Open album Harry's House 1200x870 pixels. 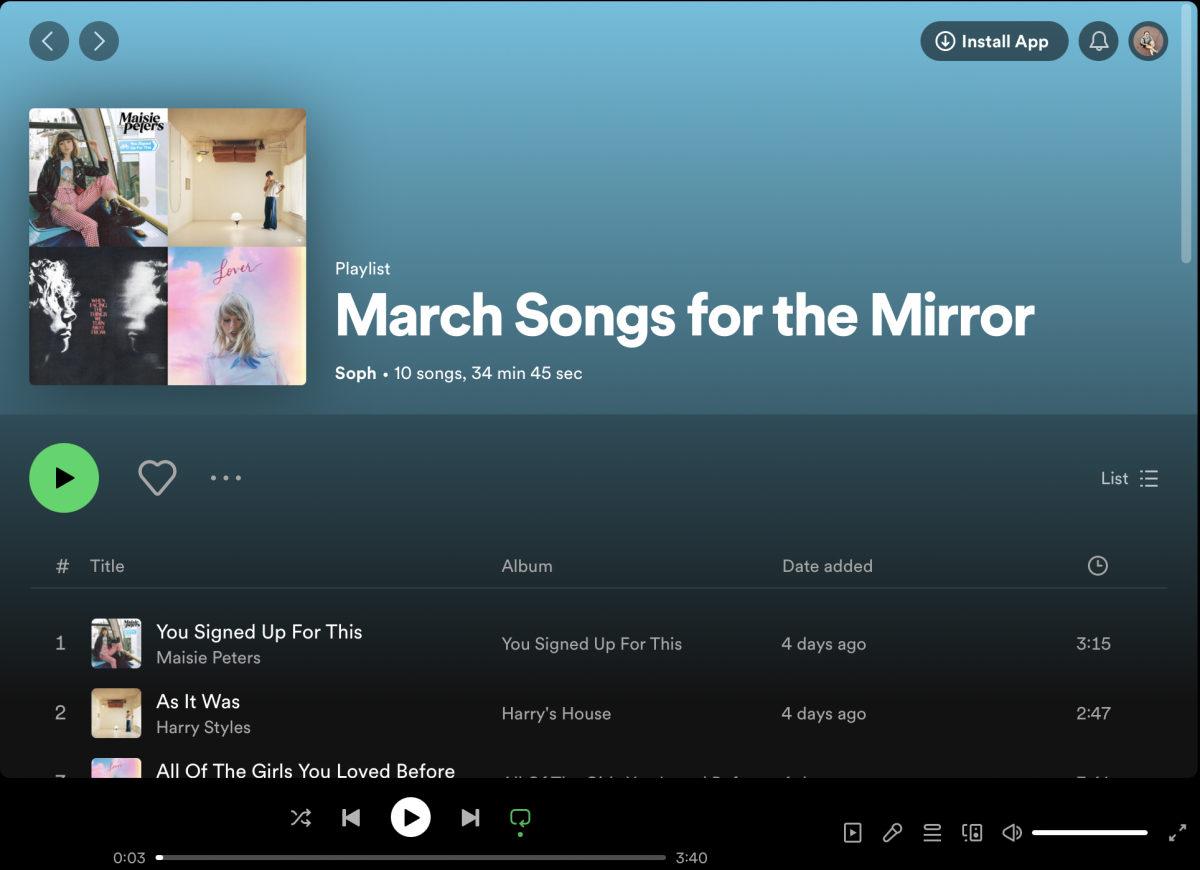click(x=556, y=714)
